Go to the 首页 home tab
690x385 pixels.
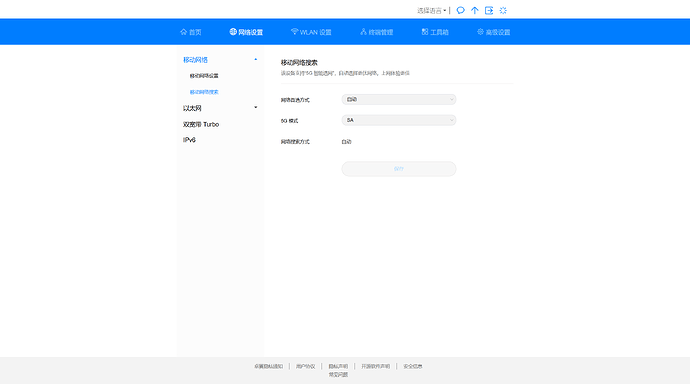click(191, 32)
